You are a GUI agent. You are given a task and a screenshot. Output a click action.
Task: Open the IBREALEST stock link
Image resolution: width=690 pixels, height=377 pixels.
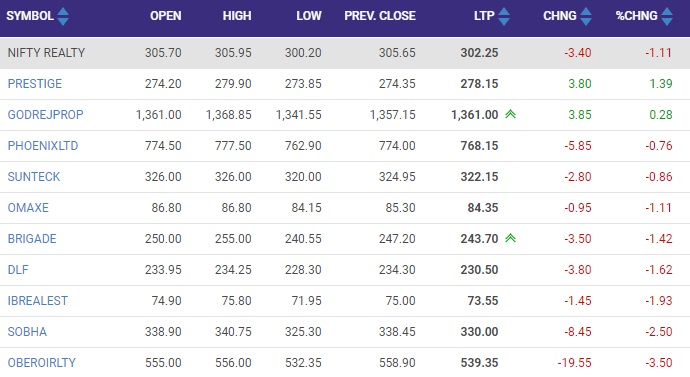coord(37,301)
